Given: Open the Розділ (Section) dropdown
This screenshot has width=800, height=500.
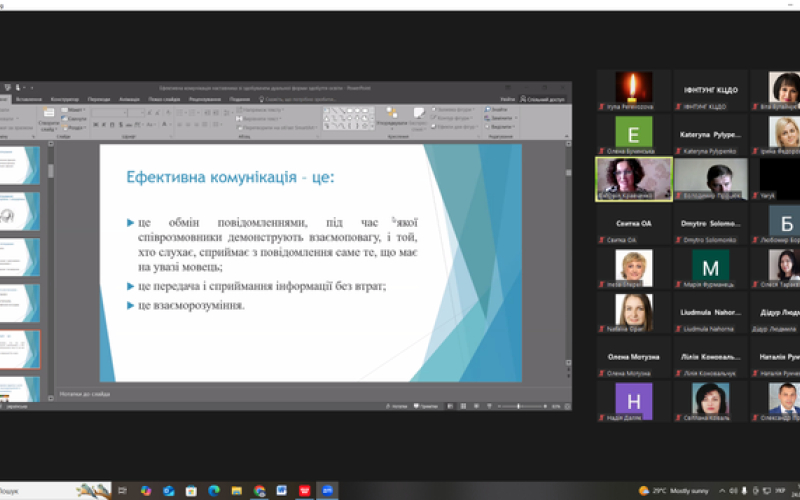Looking at the screenshot, I should tap(74, 128).
